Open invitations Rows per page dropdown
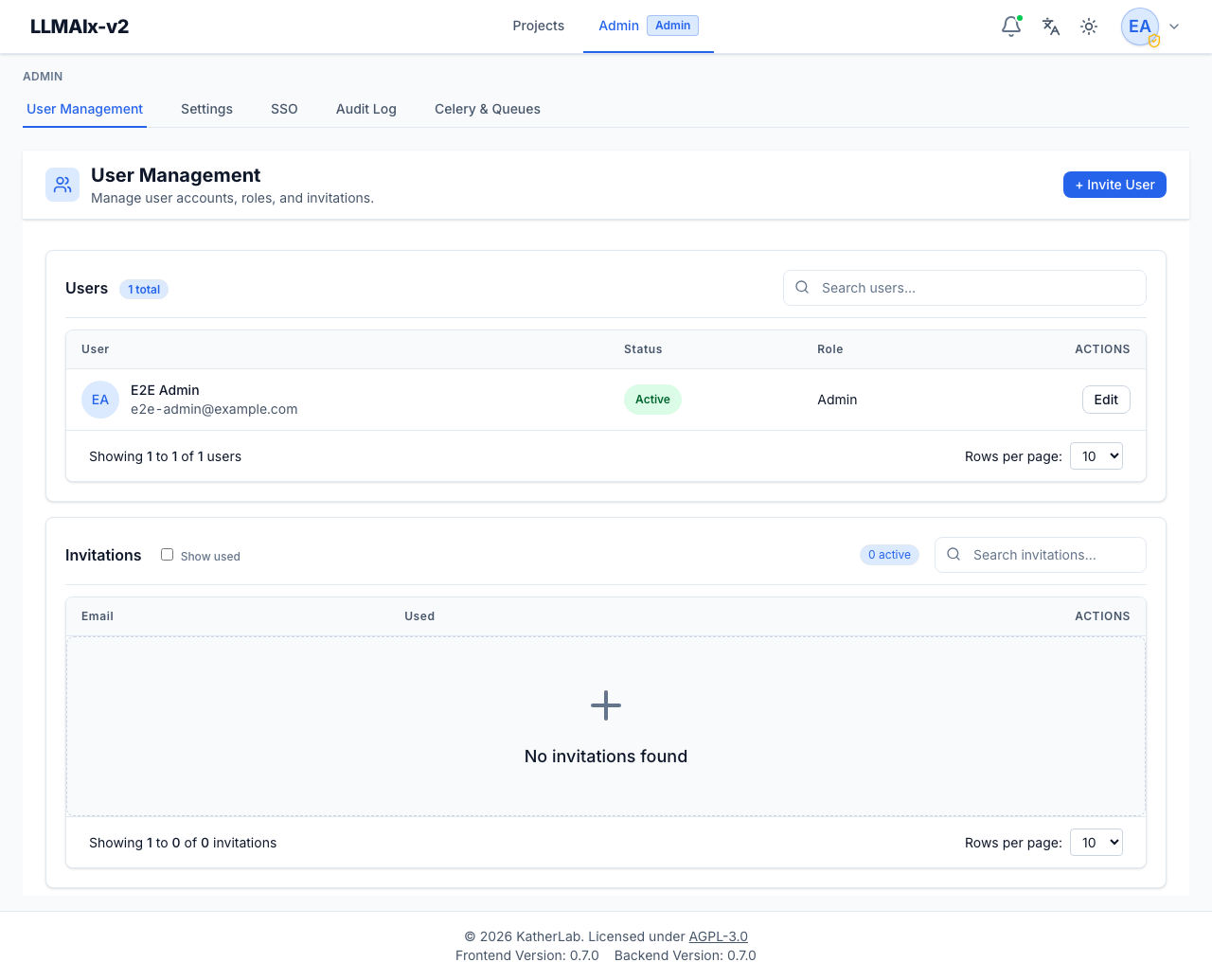The height and width of the screenshot is (980, 1212). (1096, 843)
